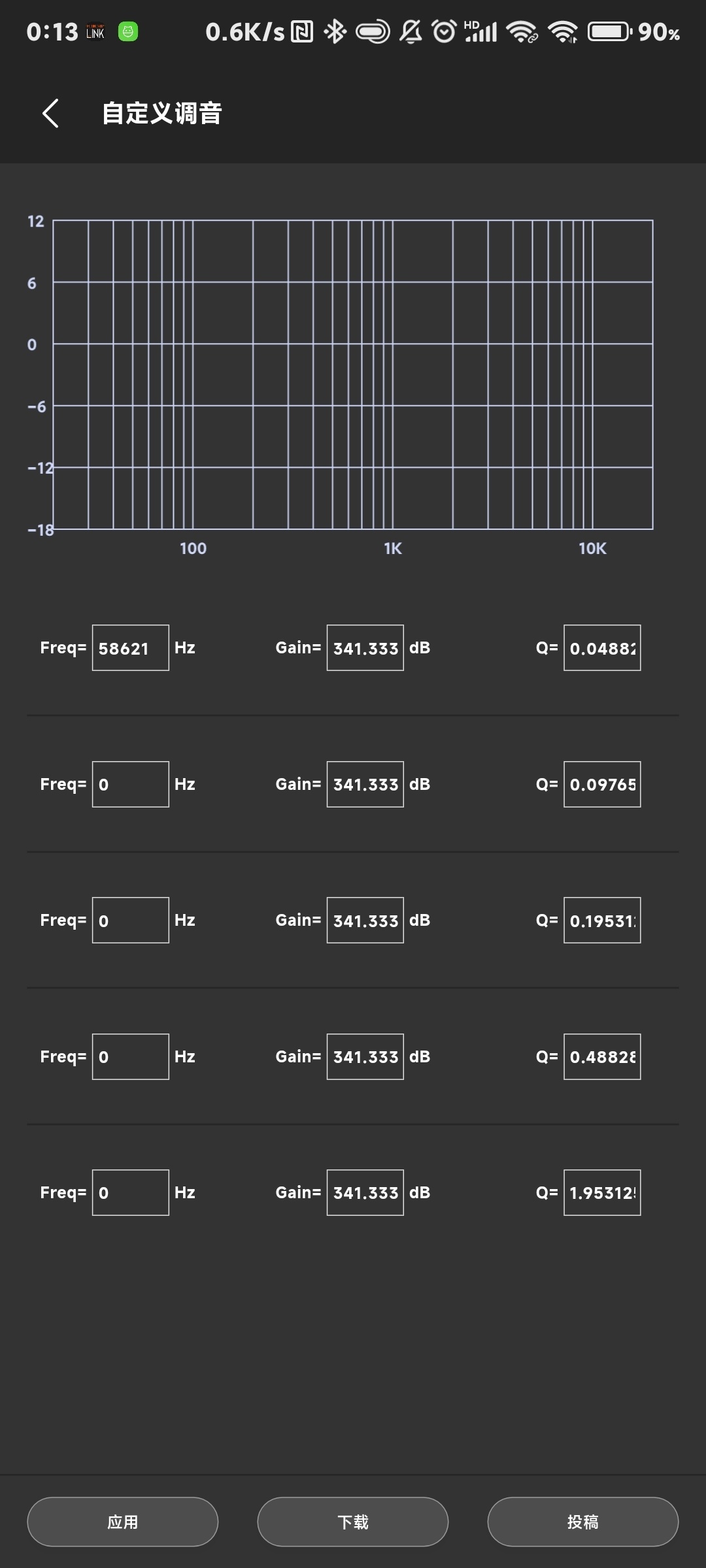The image size is (706, 1568).
Task: Edit the Q field showing 1.95312
Action: point(602,1193)
